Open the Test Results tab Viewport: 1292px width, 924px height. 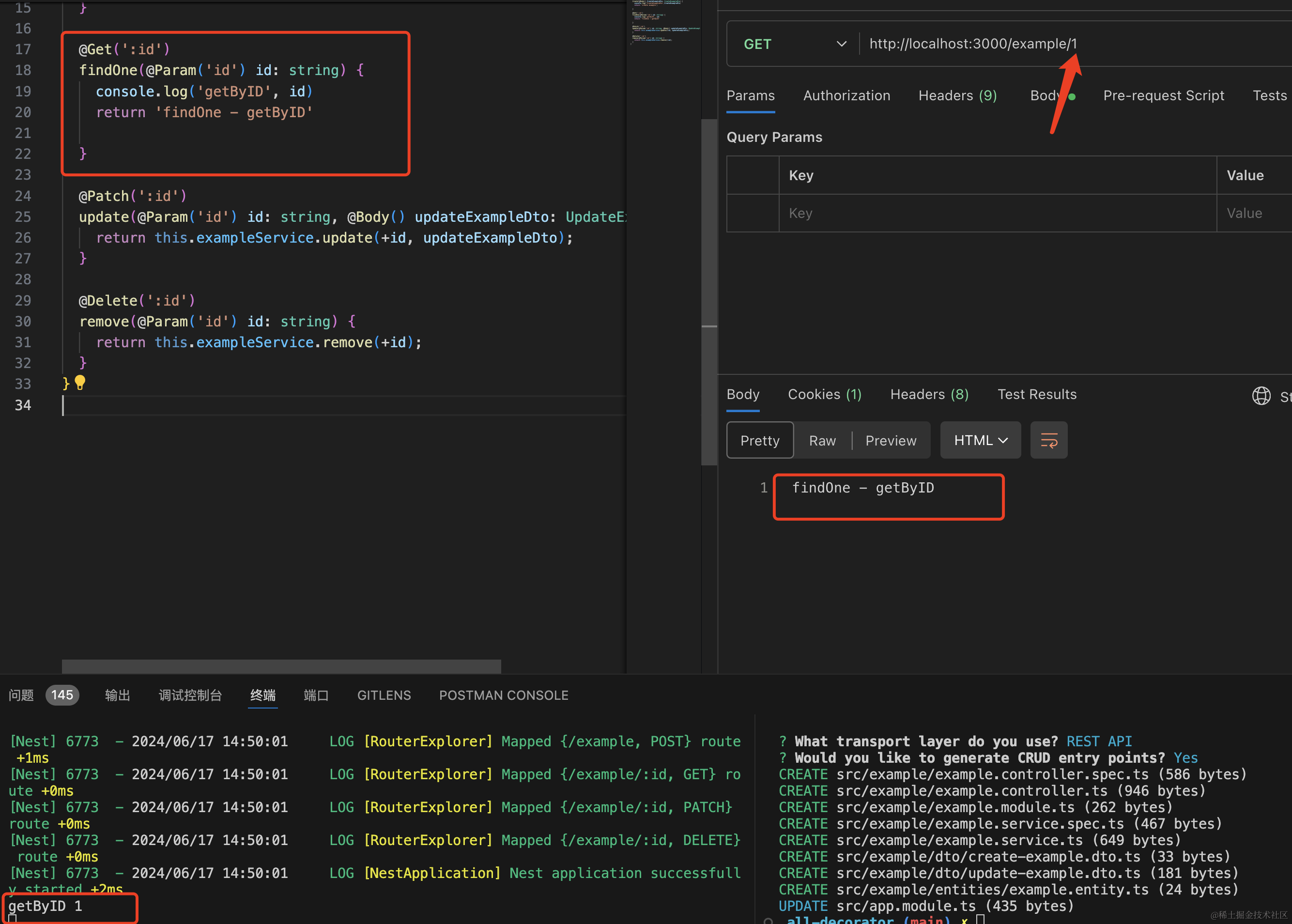(x=1037, y=394)
